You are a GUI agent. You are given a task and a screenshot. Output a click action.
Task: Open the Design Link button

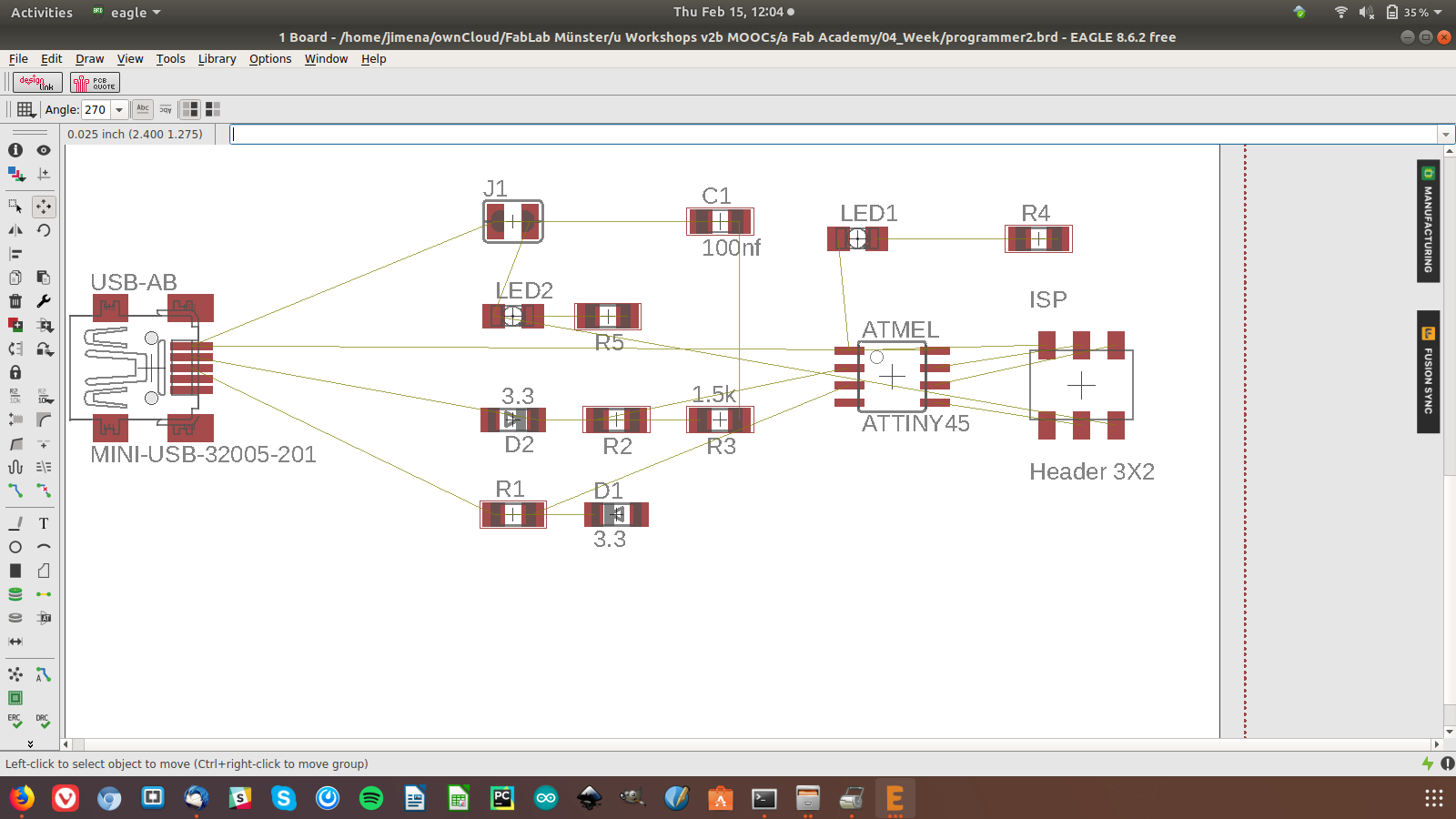pos(37,83)
